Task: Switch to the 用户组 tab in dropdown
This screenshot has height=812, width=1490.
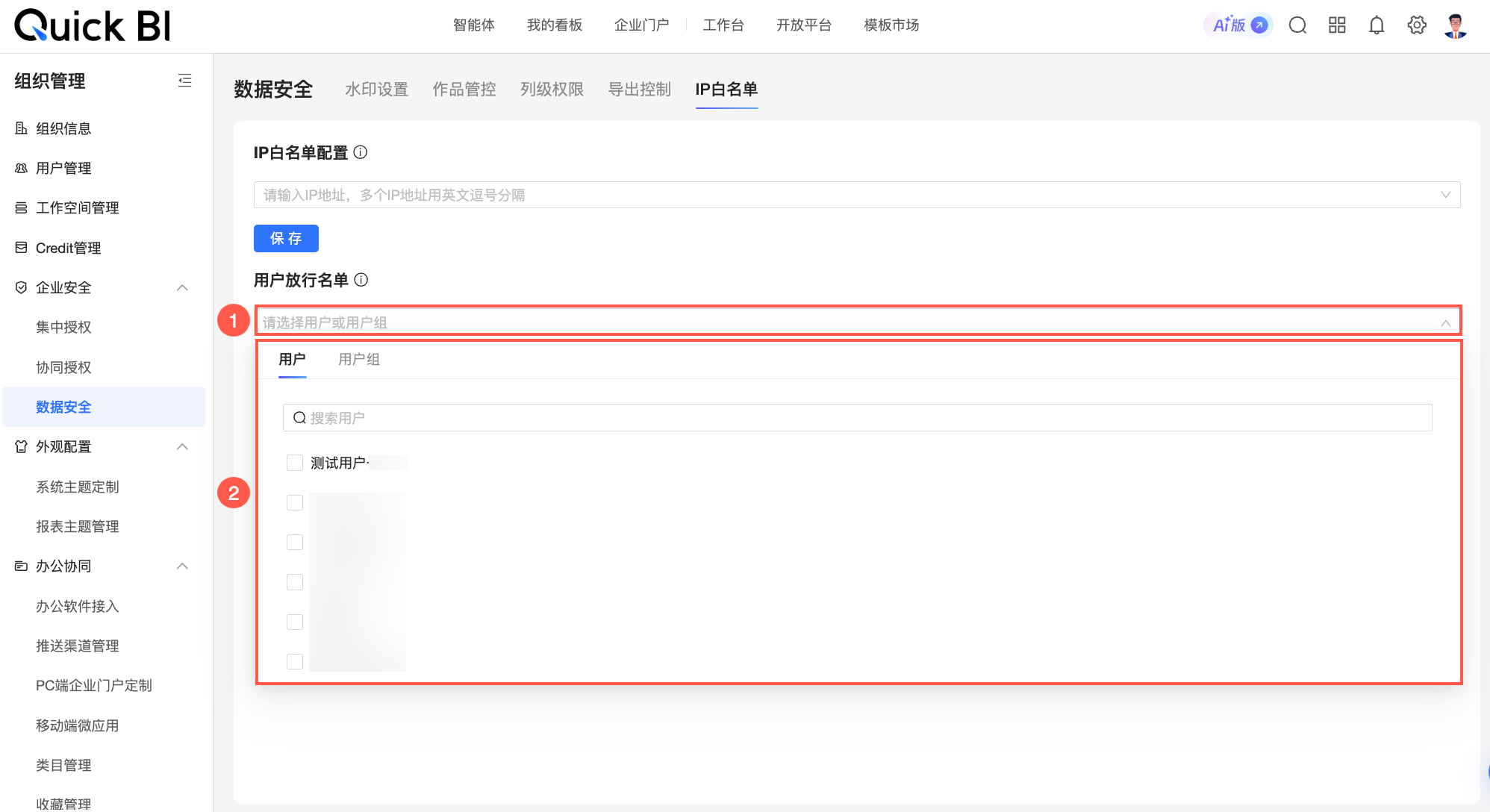Action: [x=359, y=359]
